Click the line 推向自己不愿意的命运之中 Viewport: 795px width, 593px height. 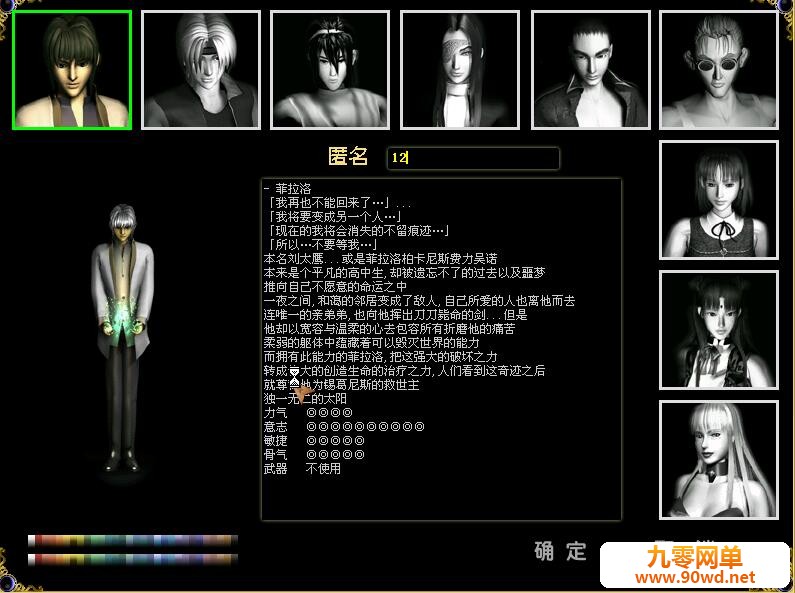335,287
